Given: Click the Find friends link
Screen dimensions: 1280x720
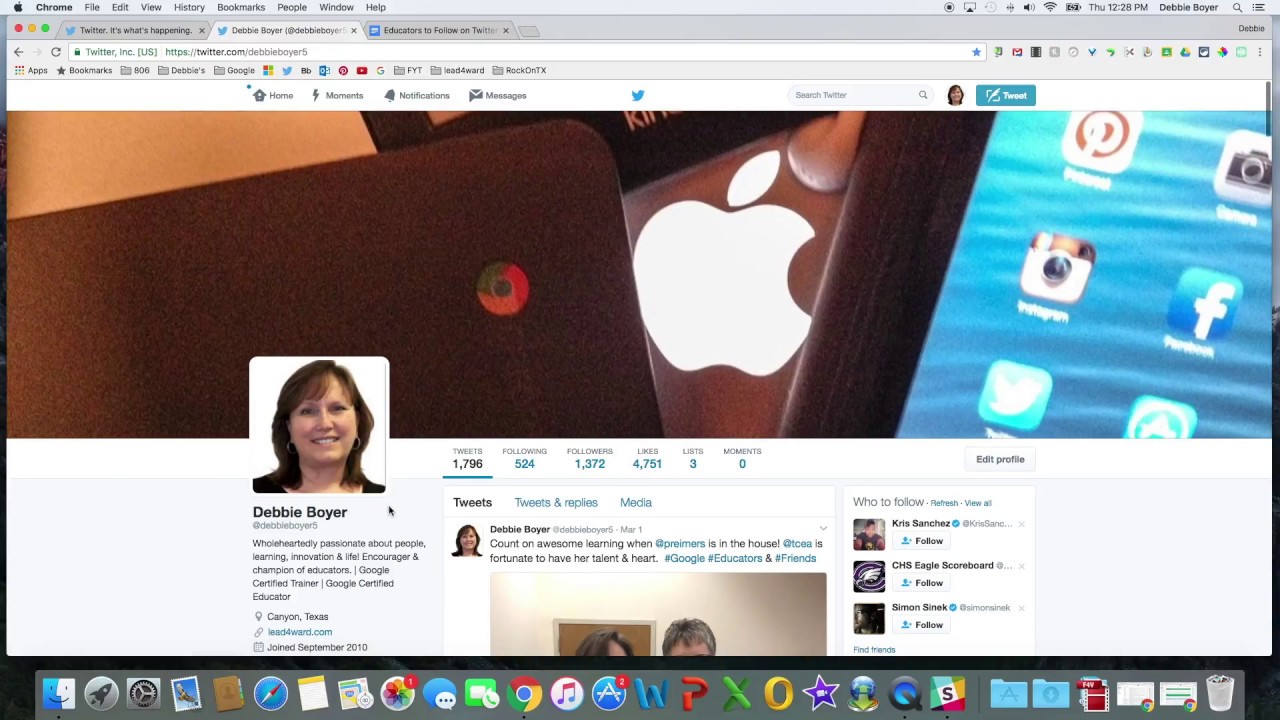Looking at the screenshot, I should pos(874,650).
